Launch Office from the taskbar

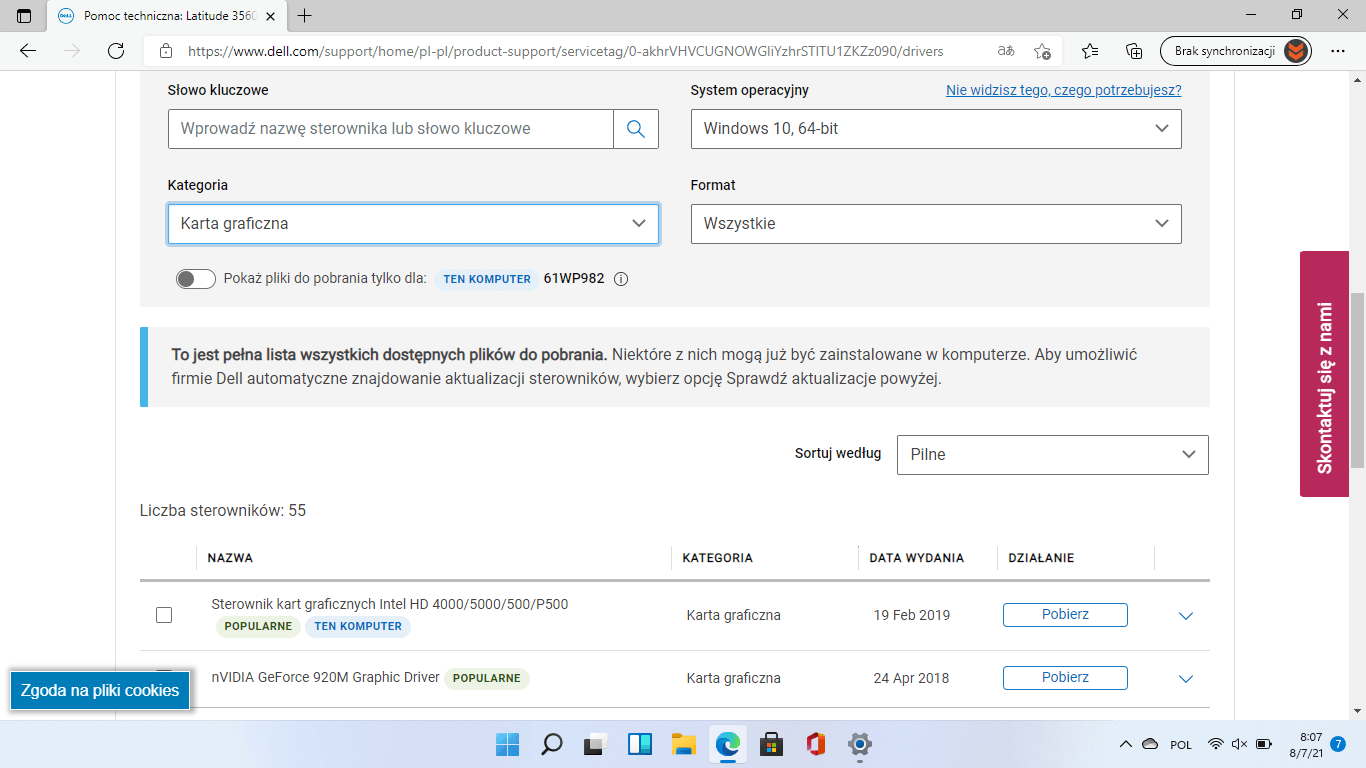(x=815, y=744)
